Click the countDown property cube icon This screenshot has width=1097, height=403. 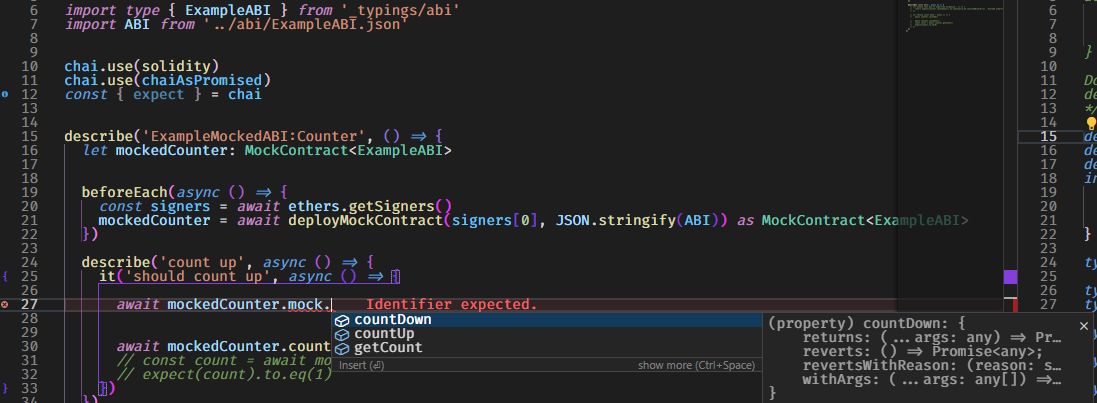[x=342, y=320]
